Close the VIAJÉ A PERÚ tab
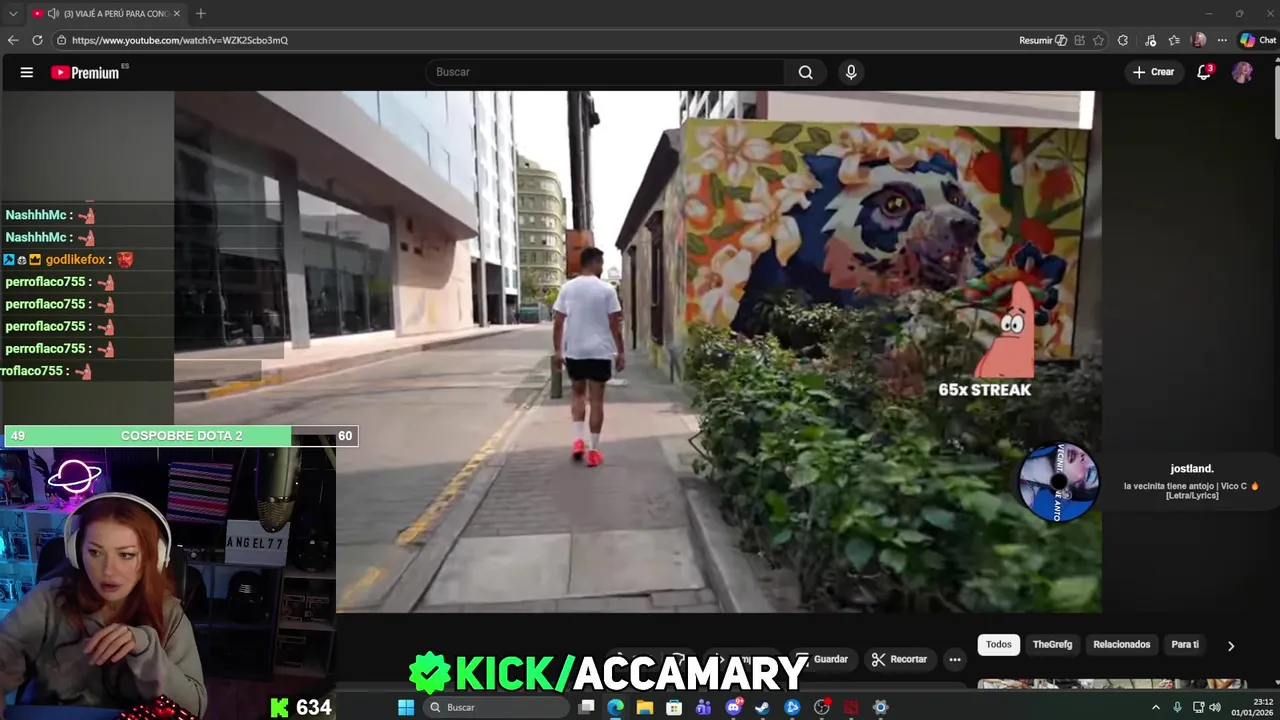Screen dimensions: 1280x720 [x=177, y=14]
